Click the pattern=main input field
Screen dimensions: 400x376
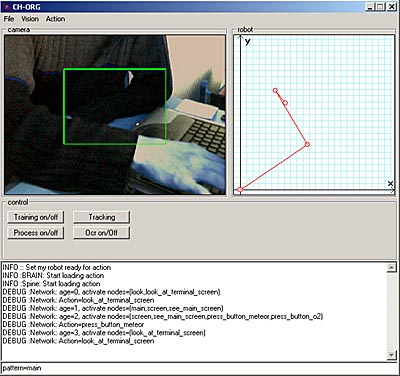[199, 368]
